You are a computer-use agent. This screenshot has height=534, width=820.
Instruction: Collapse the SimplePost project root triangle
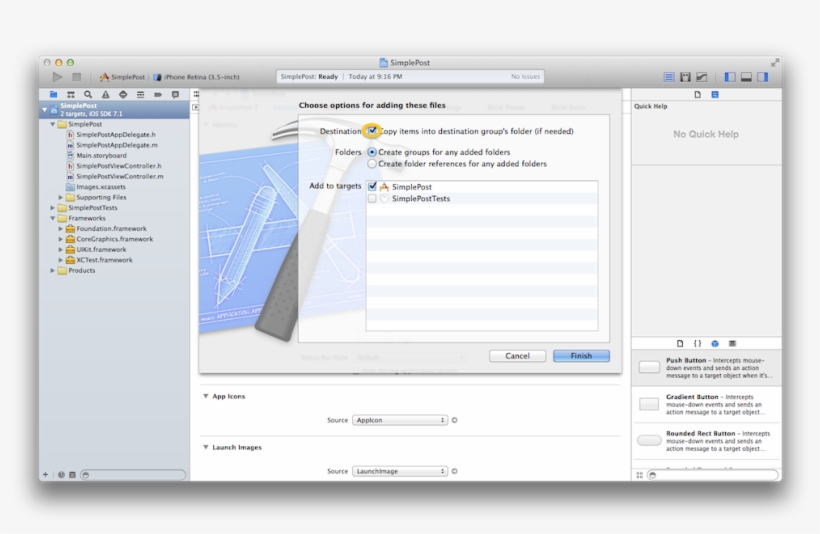pos(45,109)
